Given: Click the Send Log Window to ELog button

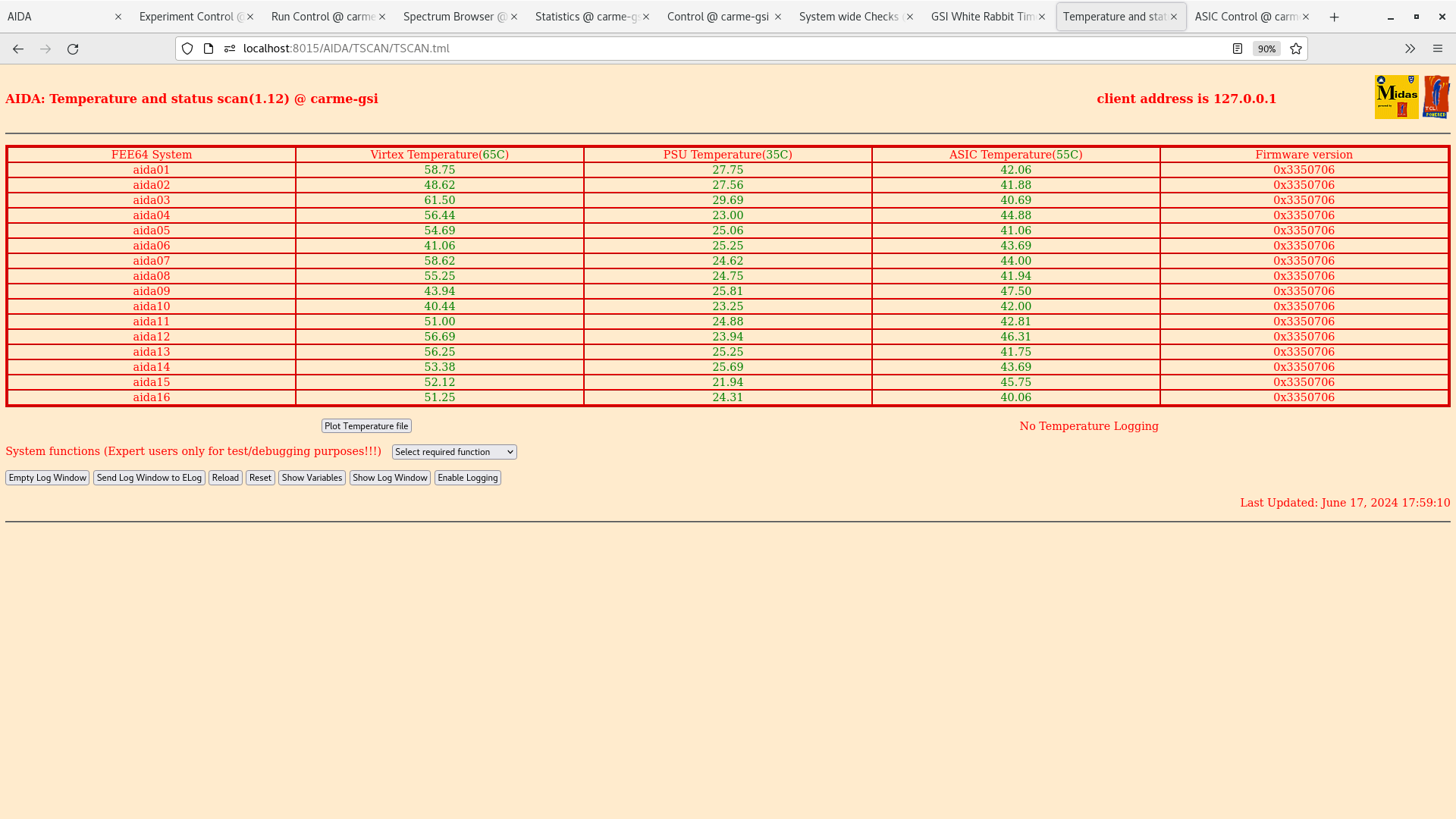Looking at the screenshot, I should 149,477.
